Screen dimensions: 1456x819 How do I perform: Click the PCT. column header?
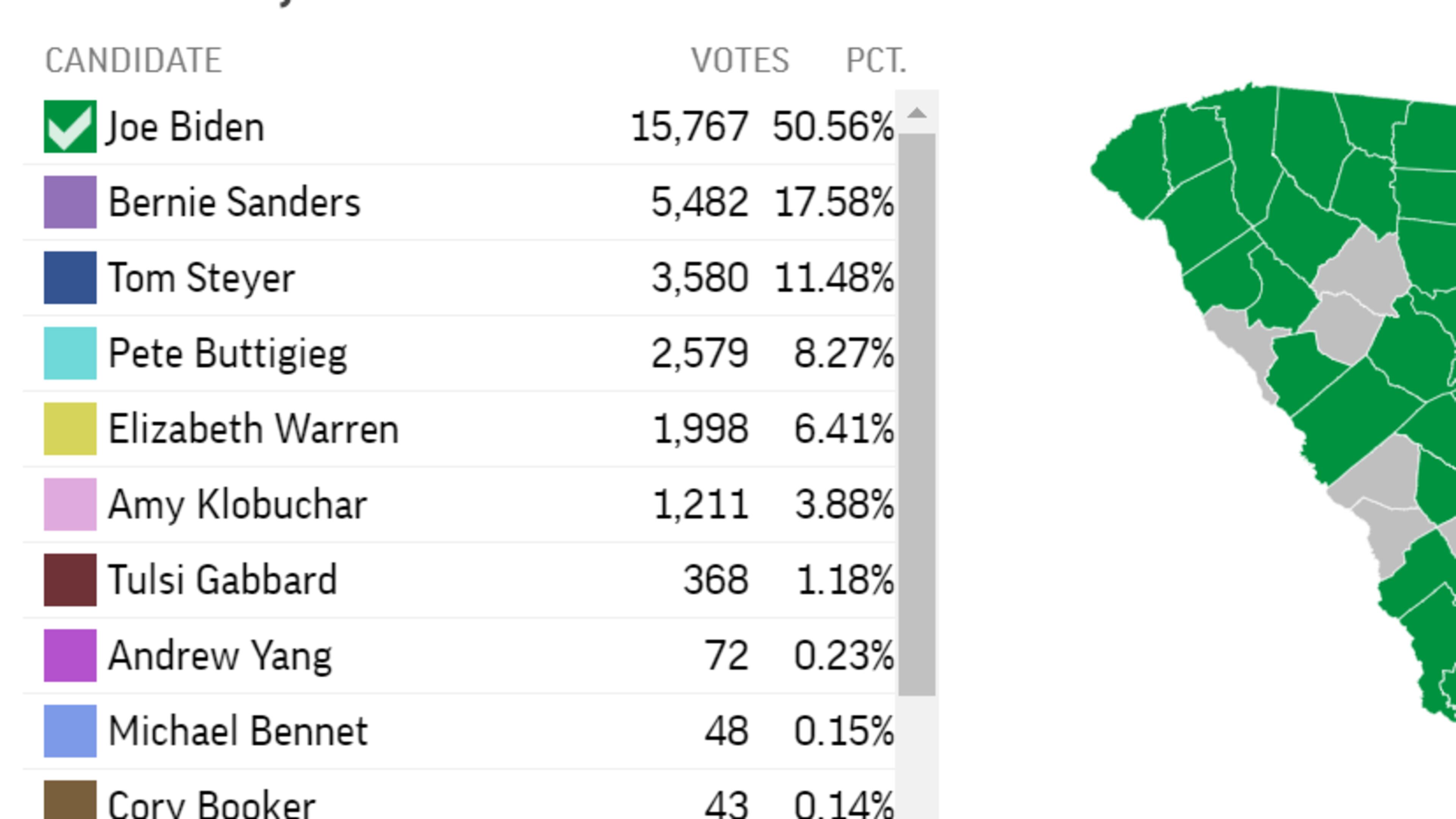point(876,61)
